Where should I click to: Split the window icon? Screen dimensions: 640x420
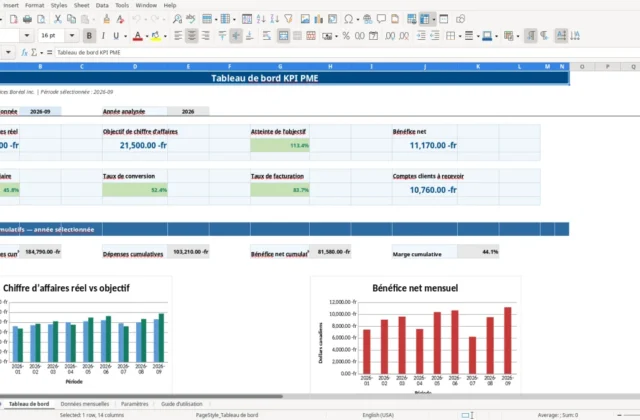[x=444, y=19]
